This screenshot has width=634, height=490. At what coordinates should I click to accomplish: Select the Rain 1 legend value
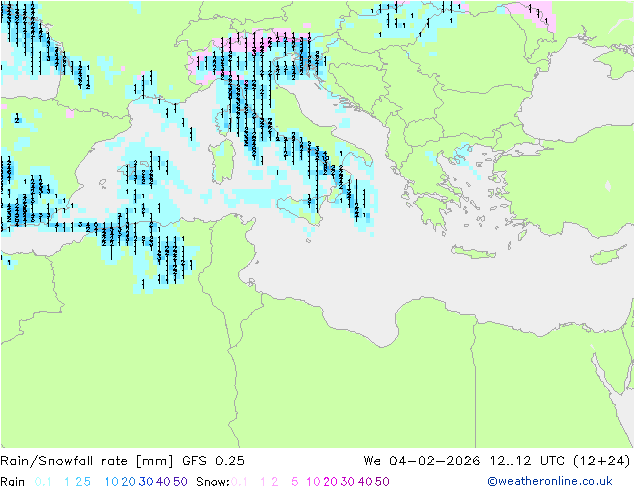click(67, 482)
